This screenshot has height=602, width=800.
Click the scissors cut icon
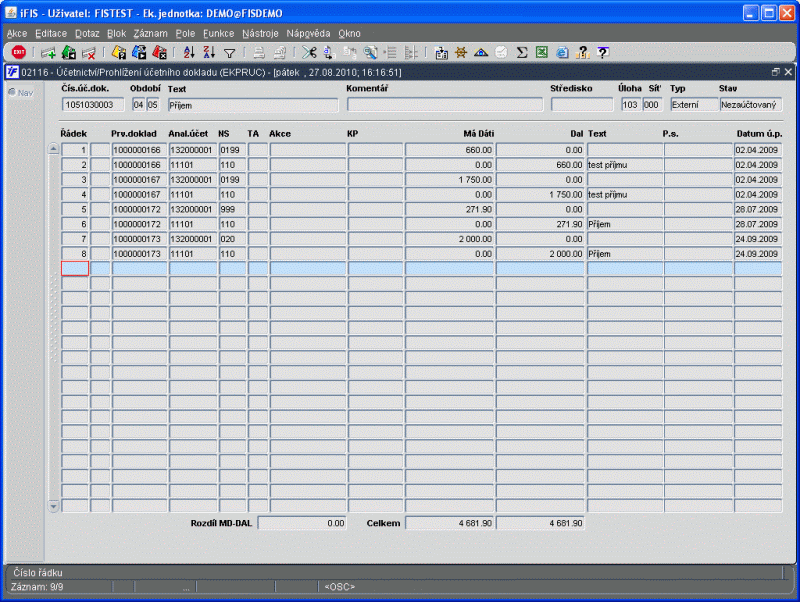[x=309, y=53]
